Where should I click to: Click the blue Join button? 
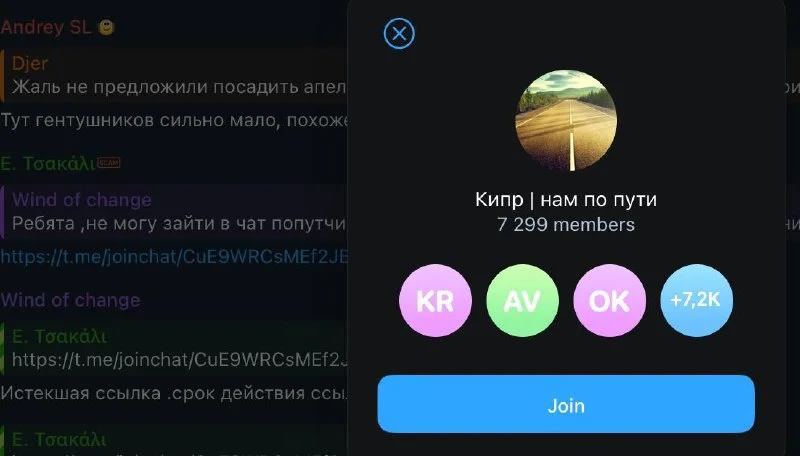pyautogui.click(x=566, y=404)
